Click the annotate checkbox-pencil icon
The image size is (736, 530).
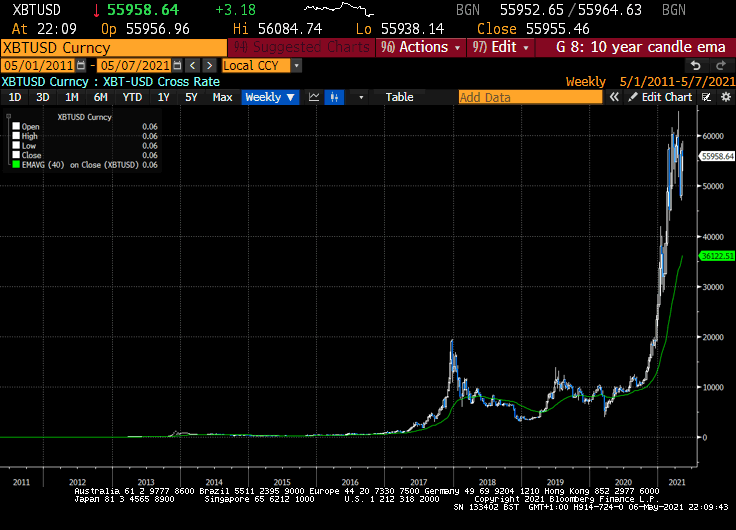click(707, 97)
